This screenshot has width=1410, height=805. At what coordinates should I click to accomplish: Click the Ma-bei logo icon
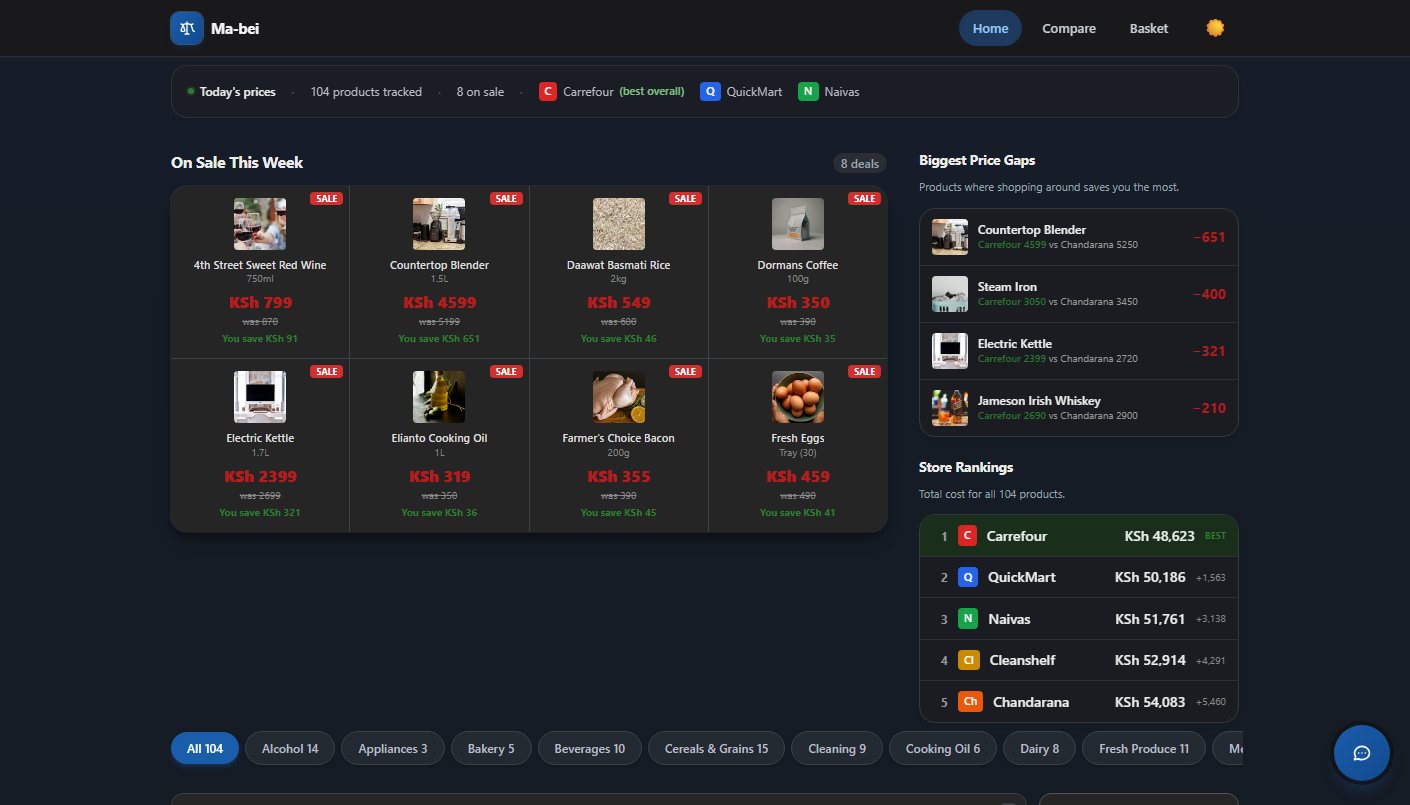(187, 28)
